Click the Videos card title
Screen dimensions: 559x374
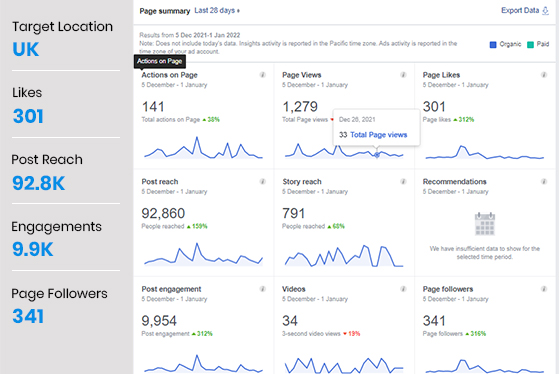(294, 289)
